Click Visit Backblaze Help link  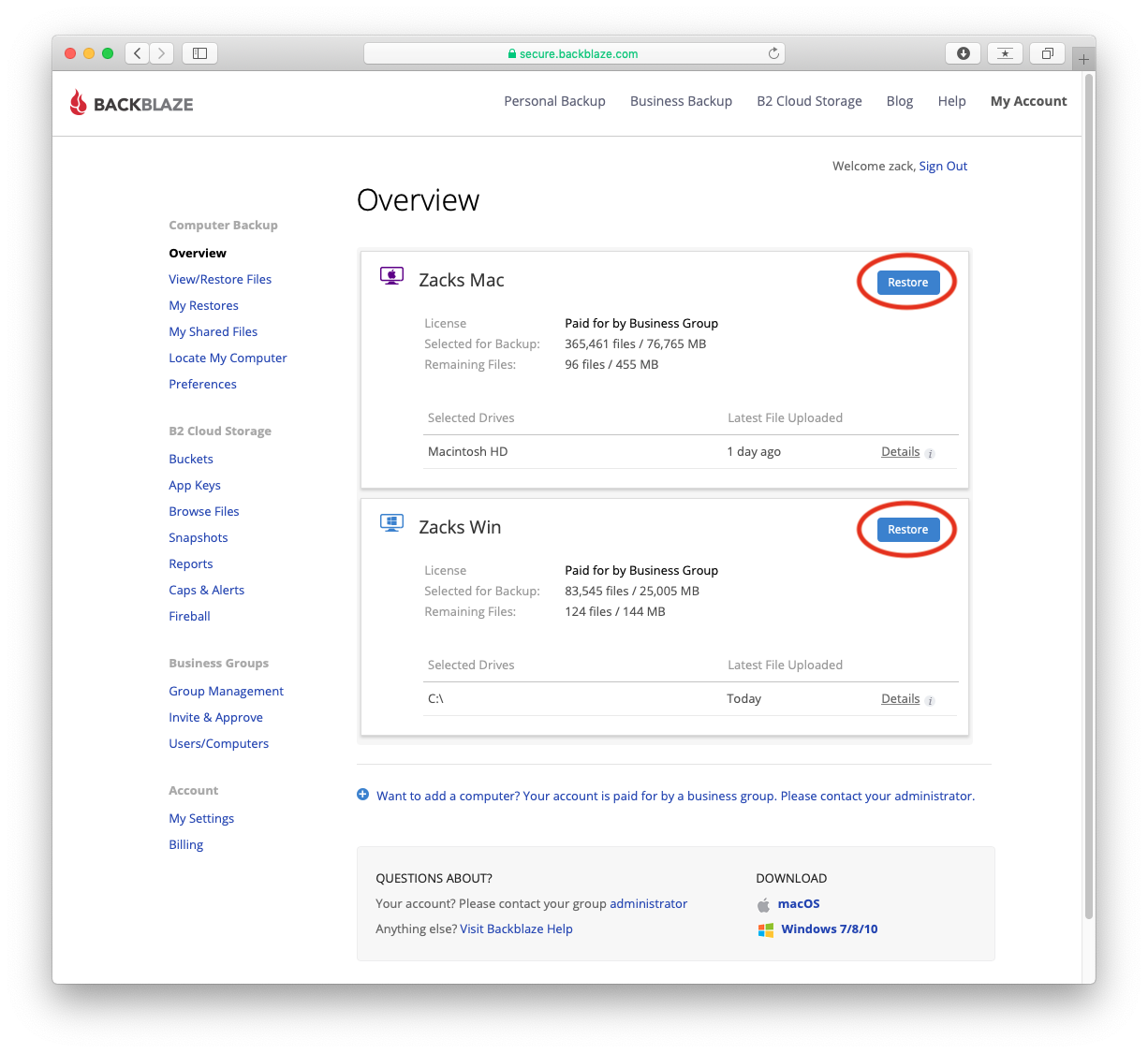[x=516, y=929]
